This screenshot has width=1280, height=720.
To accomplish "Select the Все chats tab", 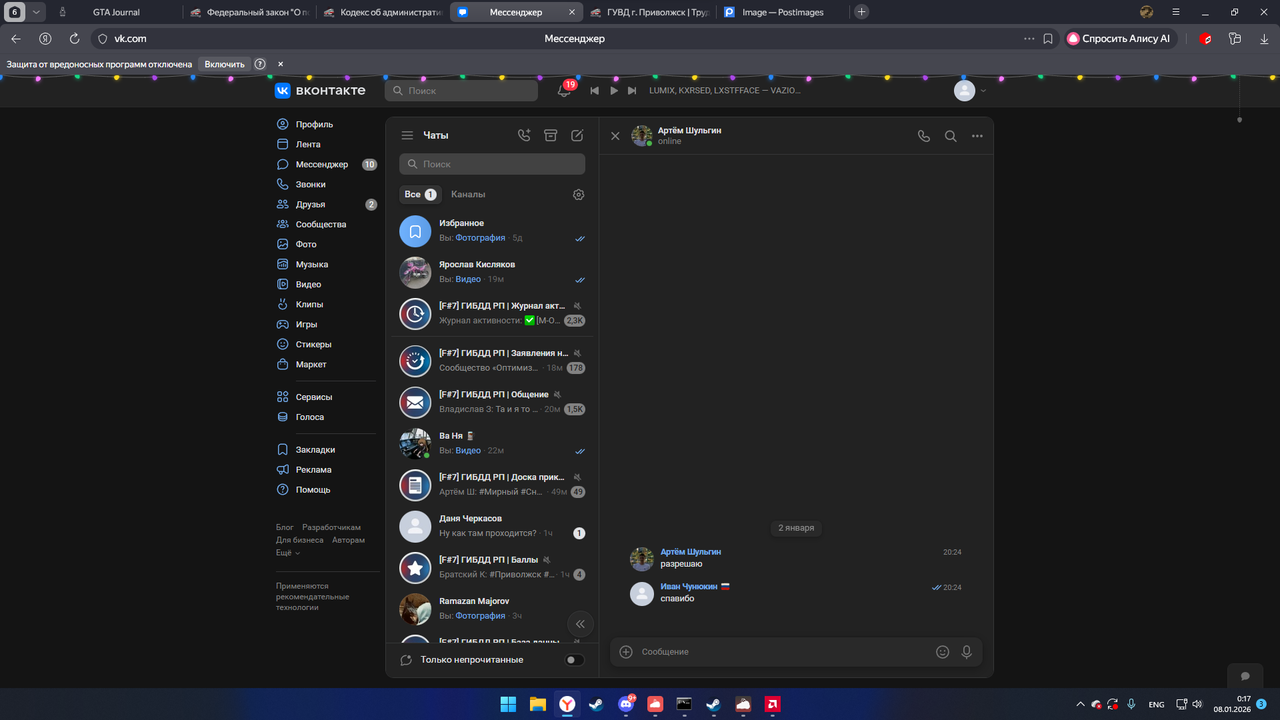I will coord(419,195).
